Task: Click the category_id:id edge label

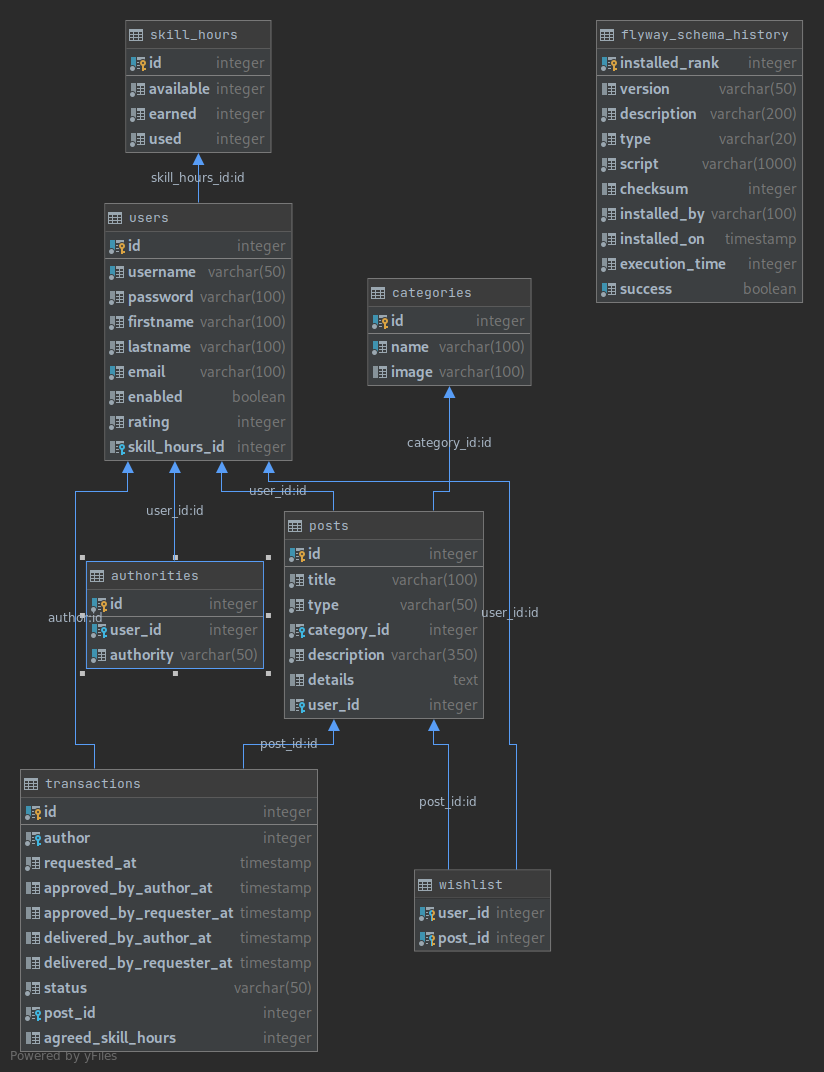Action: 449,442
